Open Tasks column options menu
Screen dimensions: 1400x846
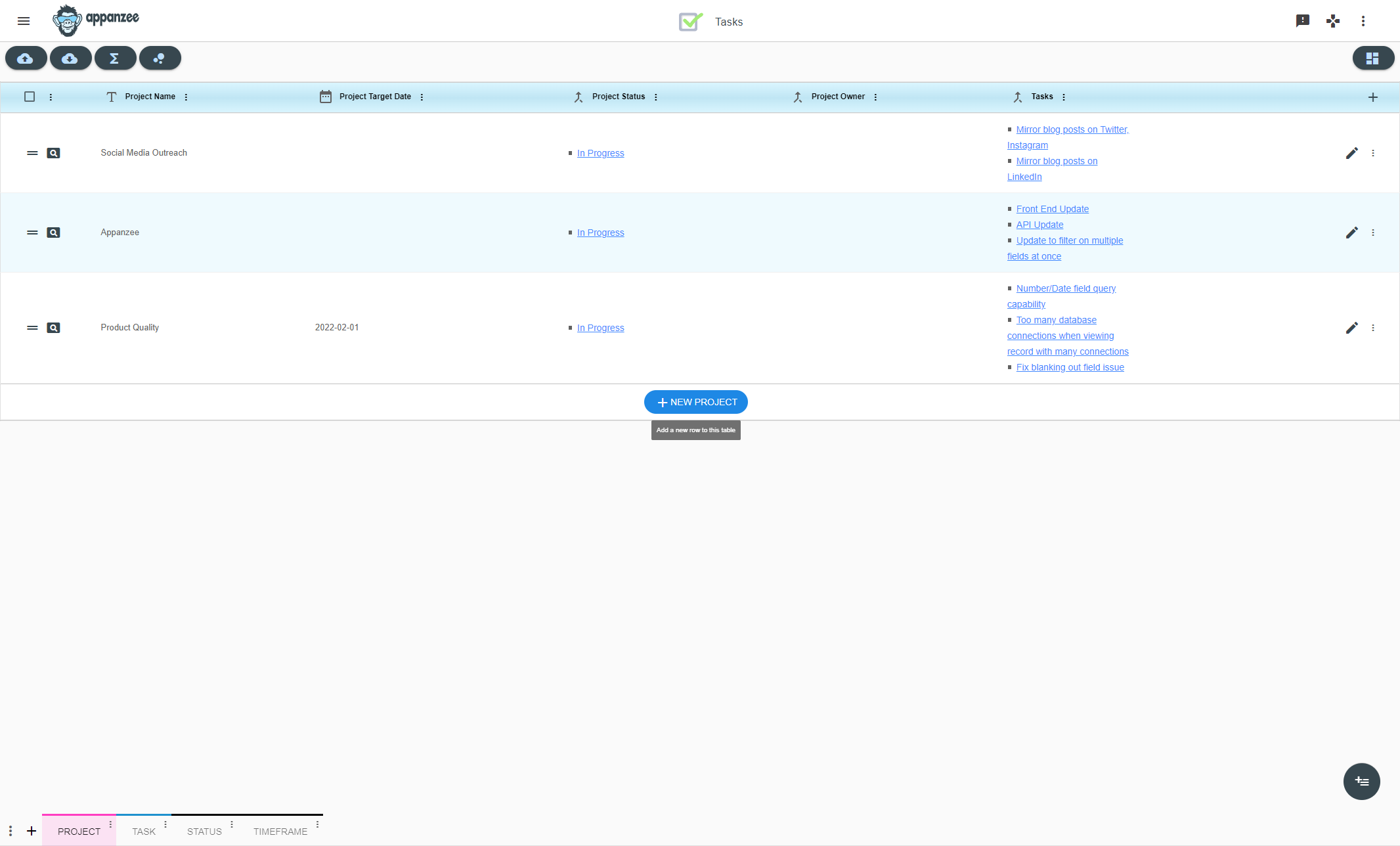click(x=1064, y=97)
